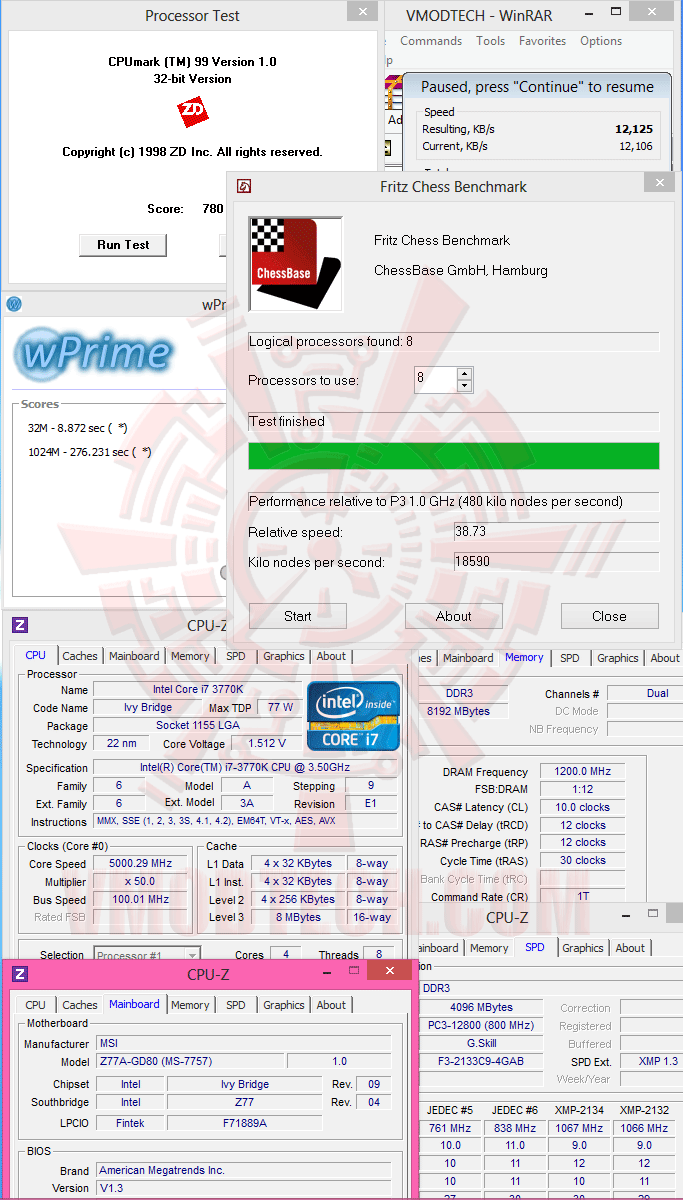
Task: Select Memory tab in CPU-Z SPD window
Action: [489, 948]
